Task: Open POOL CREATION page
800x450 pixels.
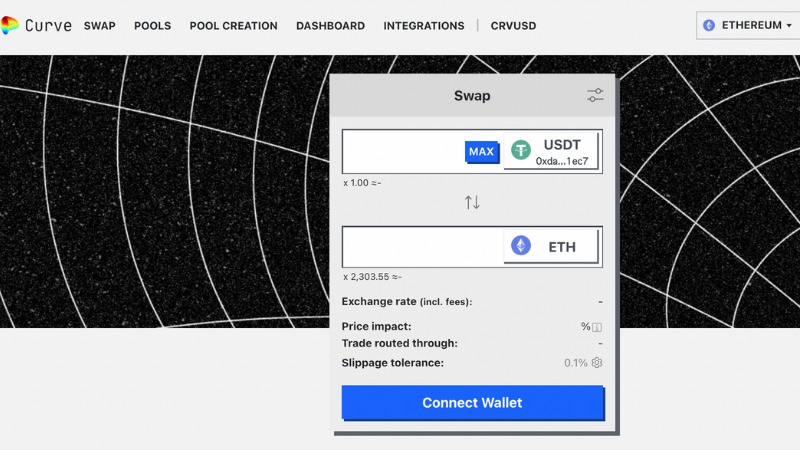Action: (x=234, y=26)
